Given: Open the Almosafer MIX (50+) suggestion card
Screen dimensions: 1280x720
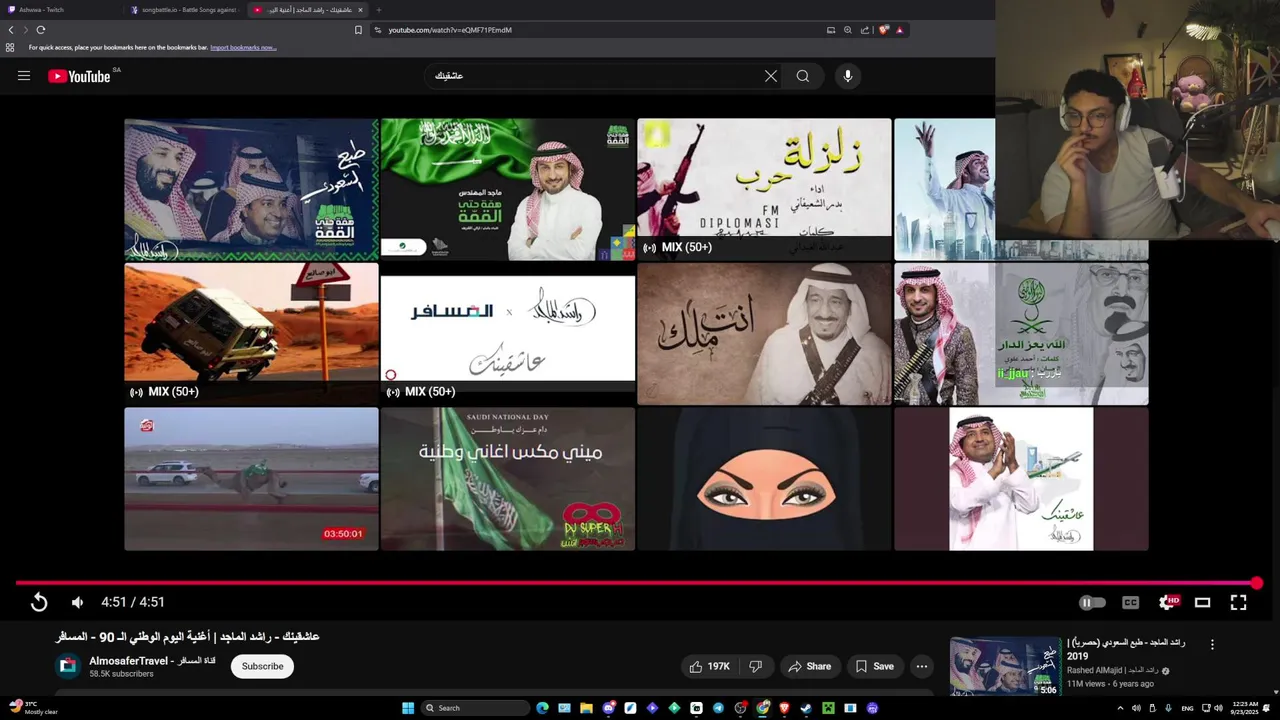Looking at the screenshot, I should point(507,334).
